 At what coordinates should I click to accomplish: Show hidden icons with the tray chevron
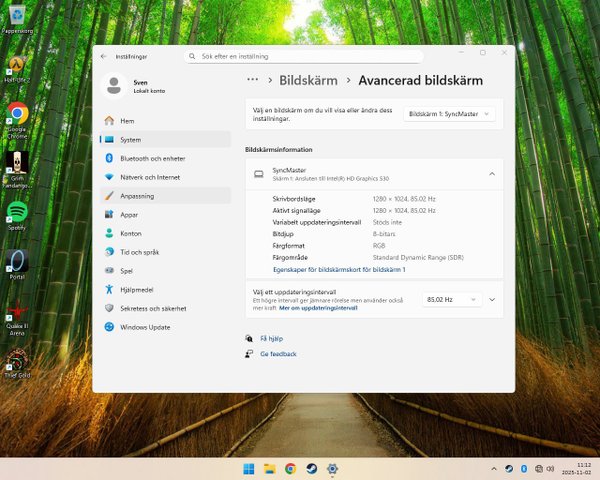pos(494,468)
